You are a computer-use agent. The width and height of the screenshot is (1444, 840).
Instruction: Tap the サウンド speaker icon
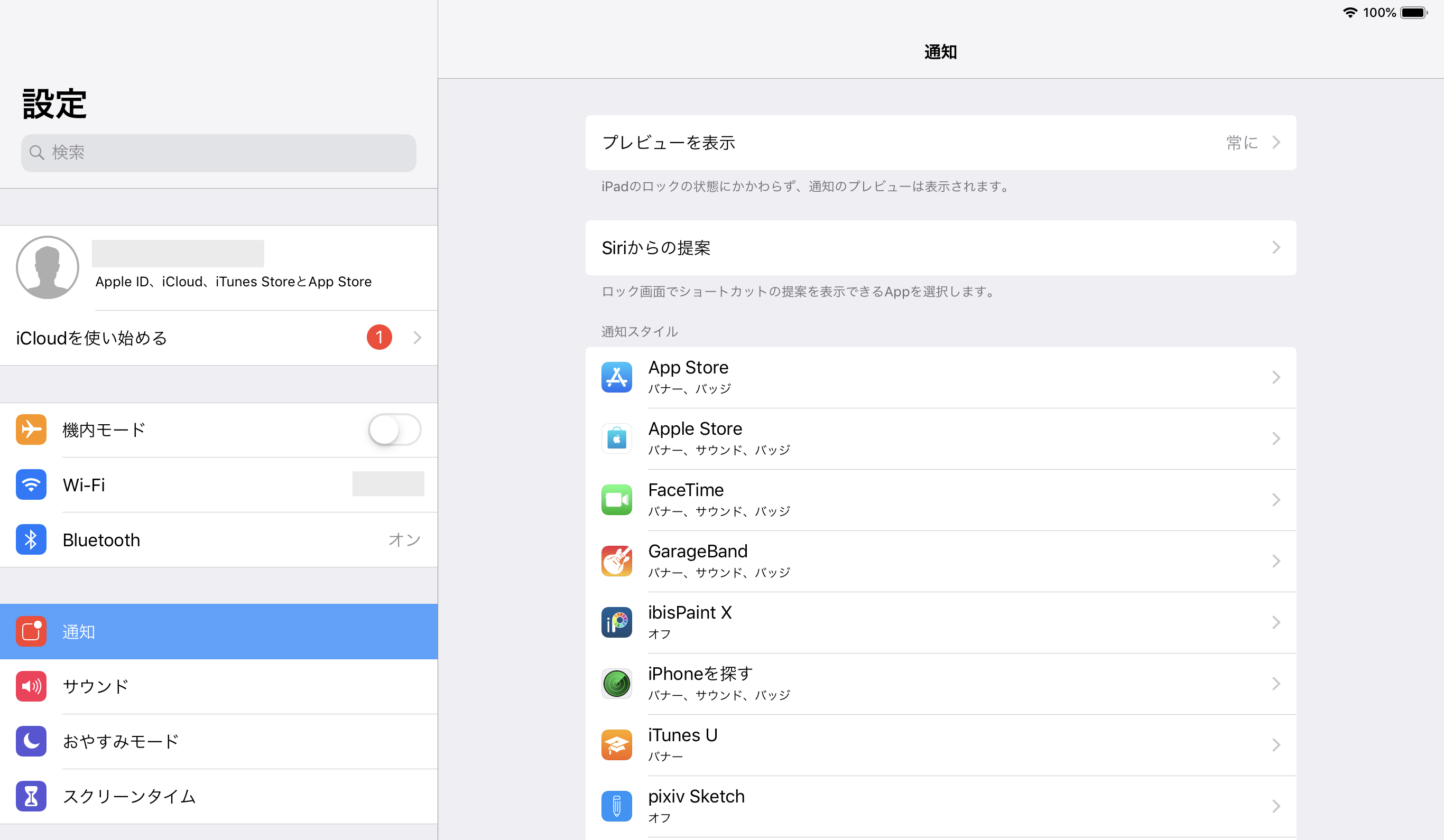31,687
